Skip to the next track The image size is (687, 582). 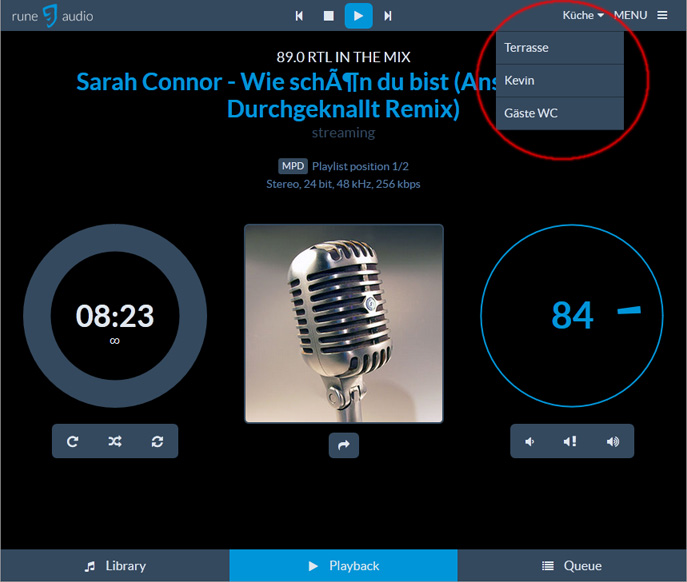[388, 16]
